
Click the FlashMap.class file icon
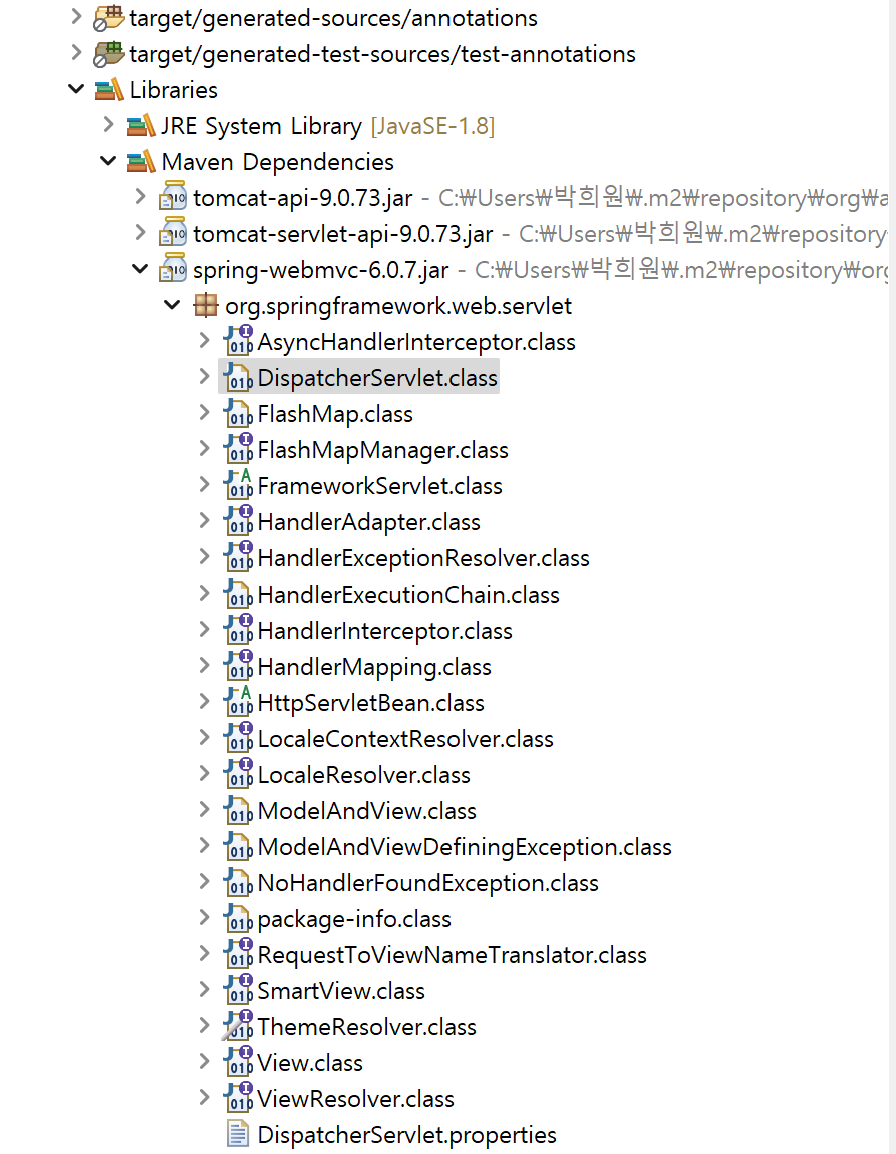[239, 414]
